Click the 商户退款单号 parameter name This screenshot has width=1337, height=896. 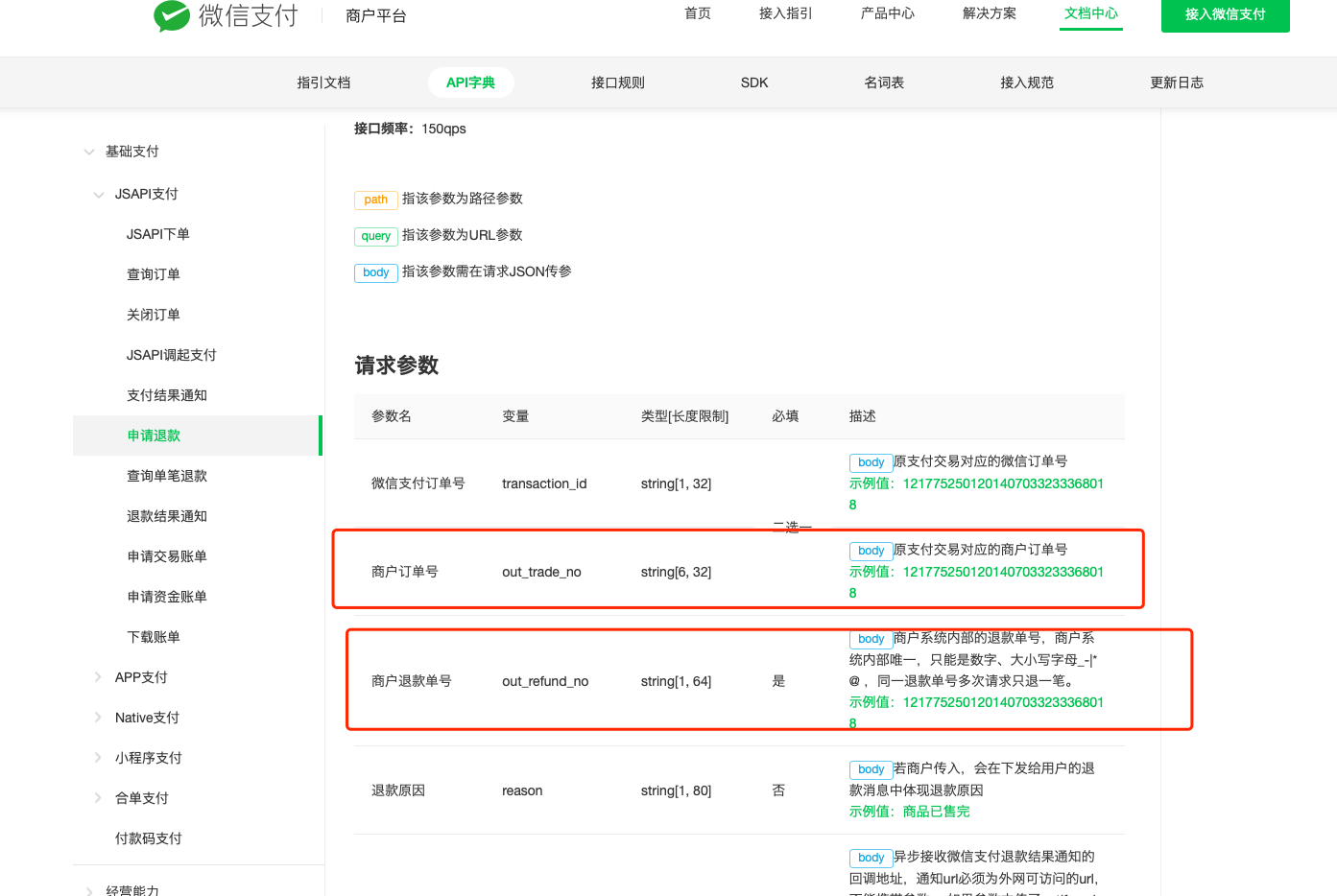pos(412,681)
